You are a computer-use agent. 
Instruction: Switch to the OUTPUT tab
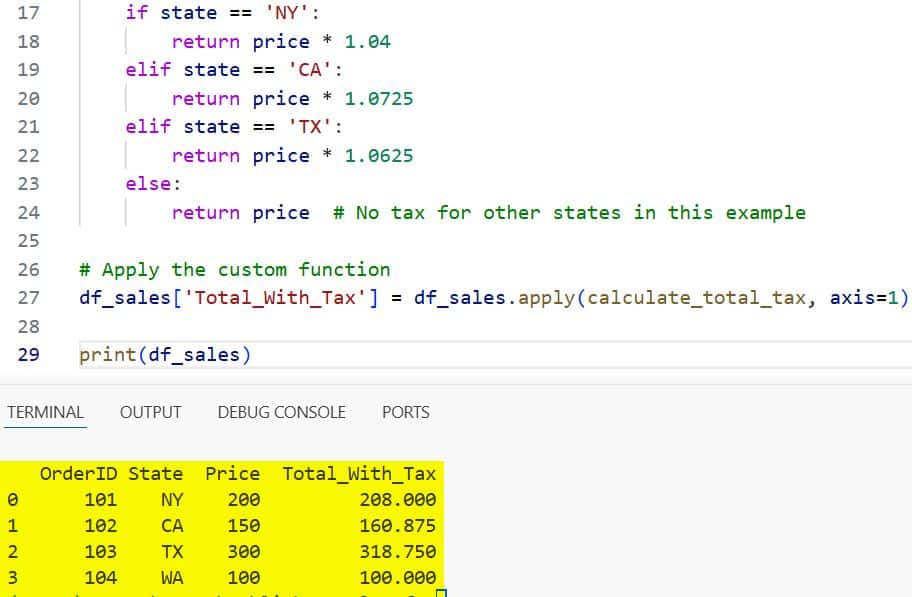click(150, 411)
